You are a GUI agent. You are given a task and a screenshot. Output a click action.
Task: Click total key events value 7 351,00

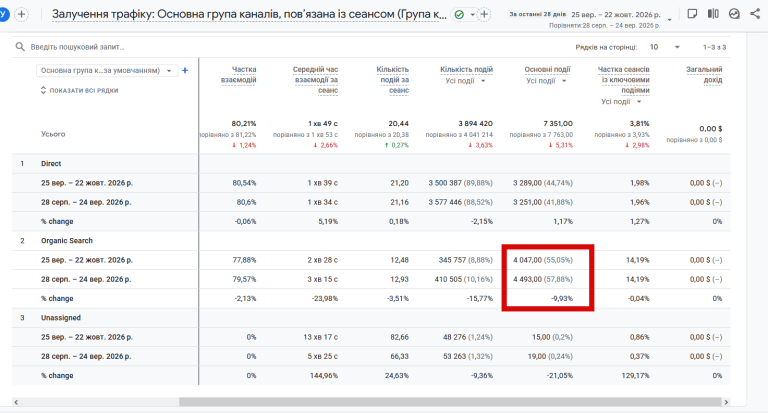tap(558, 123)
